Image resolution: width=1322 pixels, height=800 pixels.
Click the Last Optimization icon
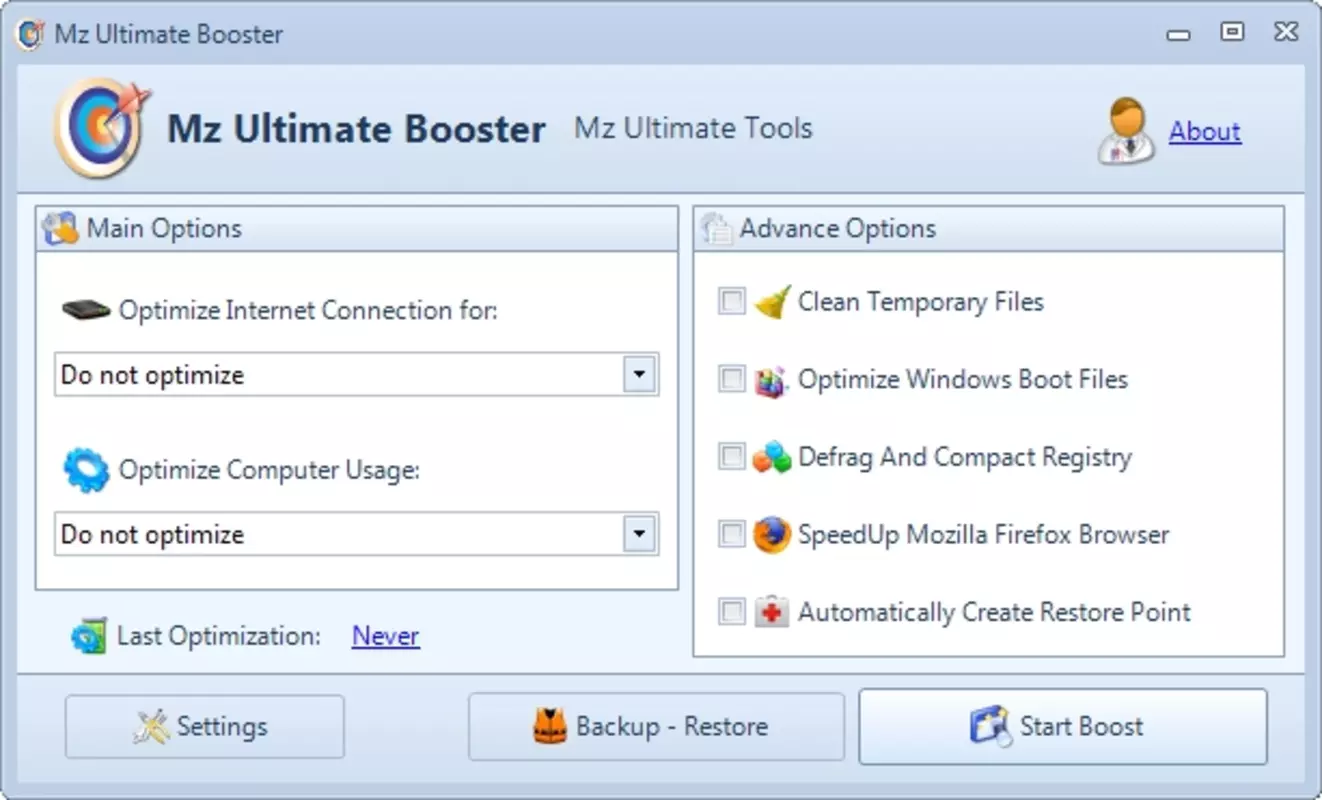(x=89, y=637)
